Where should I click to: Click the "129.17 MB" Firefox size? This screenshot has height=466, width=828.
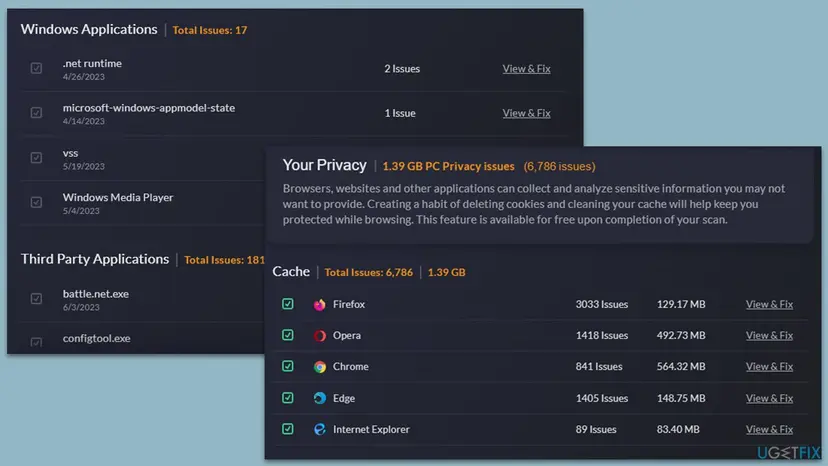pyautogui.click(x=681, y=304)
